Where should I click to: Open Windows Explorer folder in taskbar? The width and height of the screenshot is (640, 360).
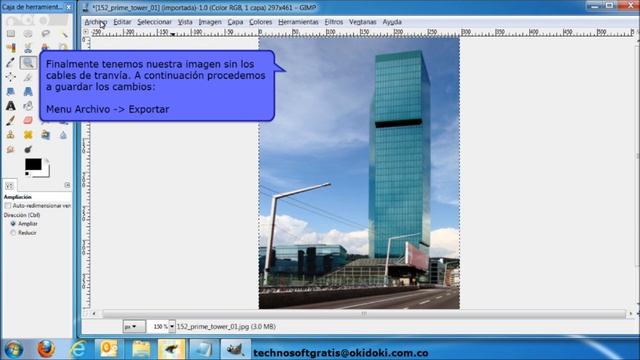(140, 349)
